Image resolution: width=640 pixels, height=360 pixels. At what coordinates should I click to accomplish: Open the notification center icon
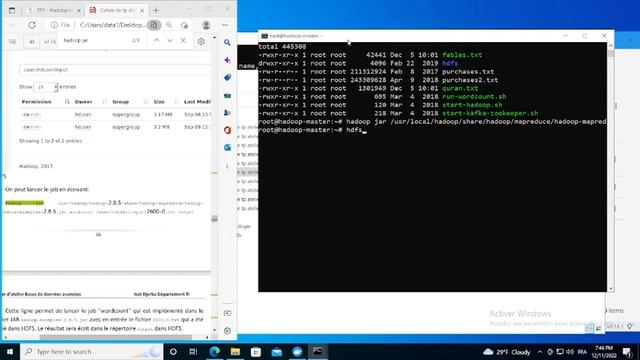pyautogui.click(x=627, y=352)
